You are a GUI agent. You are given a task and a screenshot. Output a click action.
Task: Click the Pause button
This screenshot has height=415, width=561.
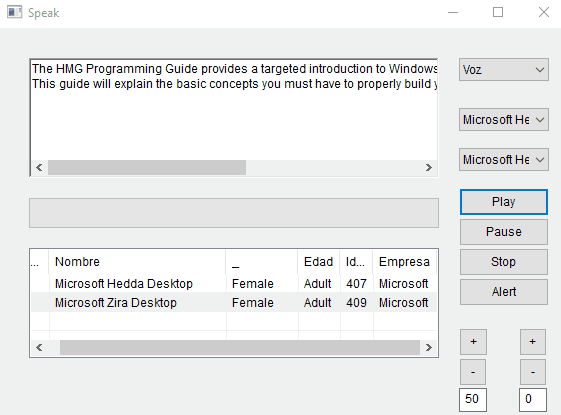(x=504, y=232)
